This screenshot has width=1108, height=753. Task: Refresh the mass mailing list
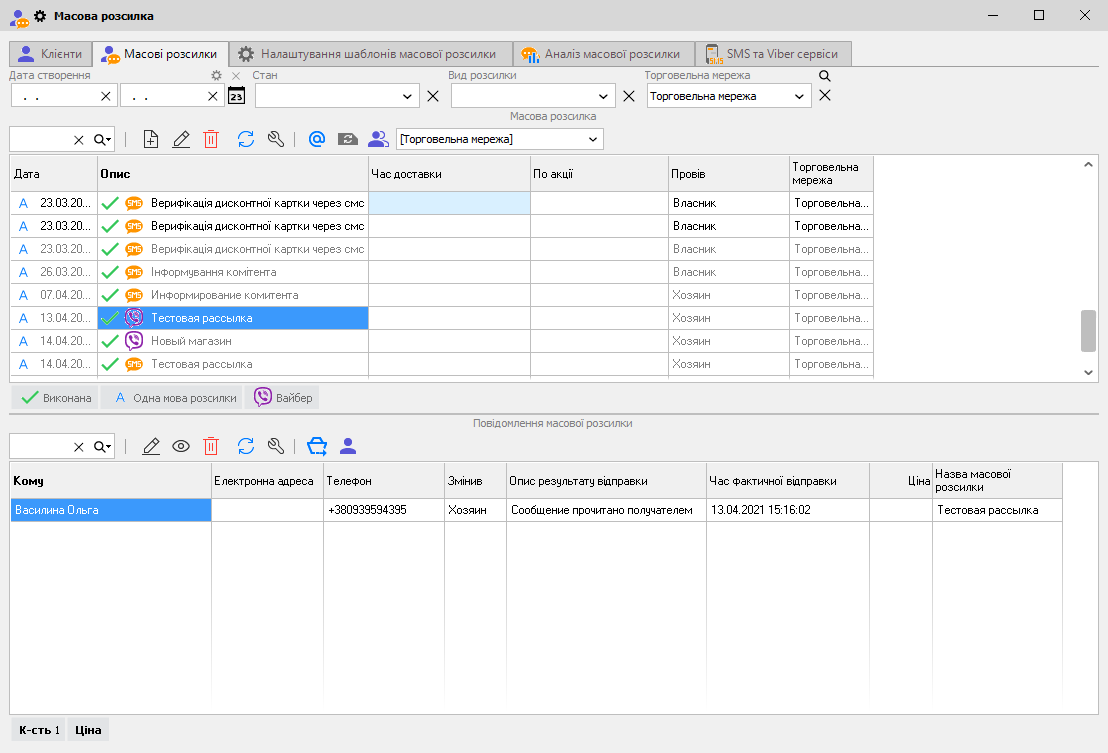point(246,139)
